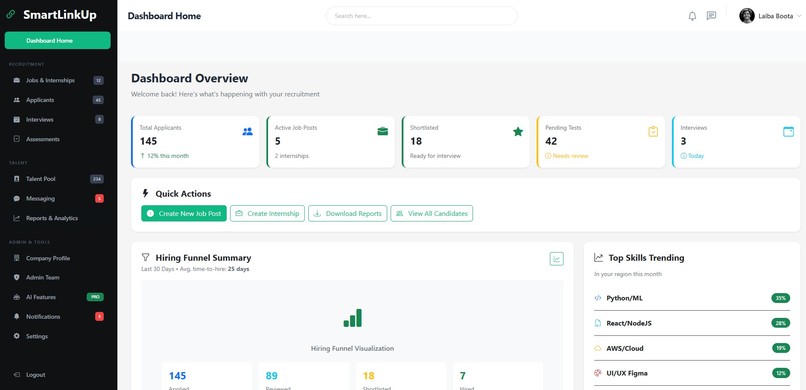
Task: Click the View All Candidates button
Action: pyautogui.click(x=432, y=214)
